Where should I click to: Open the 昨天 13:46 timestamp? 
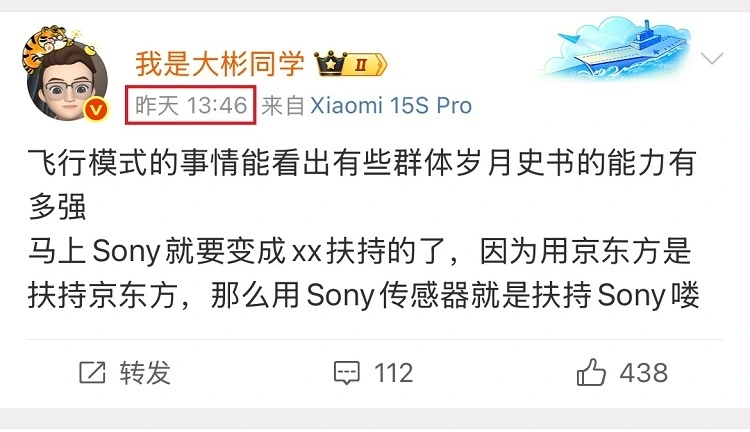pyautogui.click(x=191, y=105)
